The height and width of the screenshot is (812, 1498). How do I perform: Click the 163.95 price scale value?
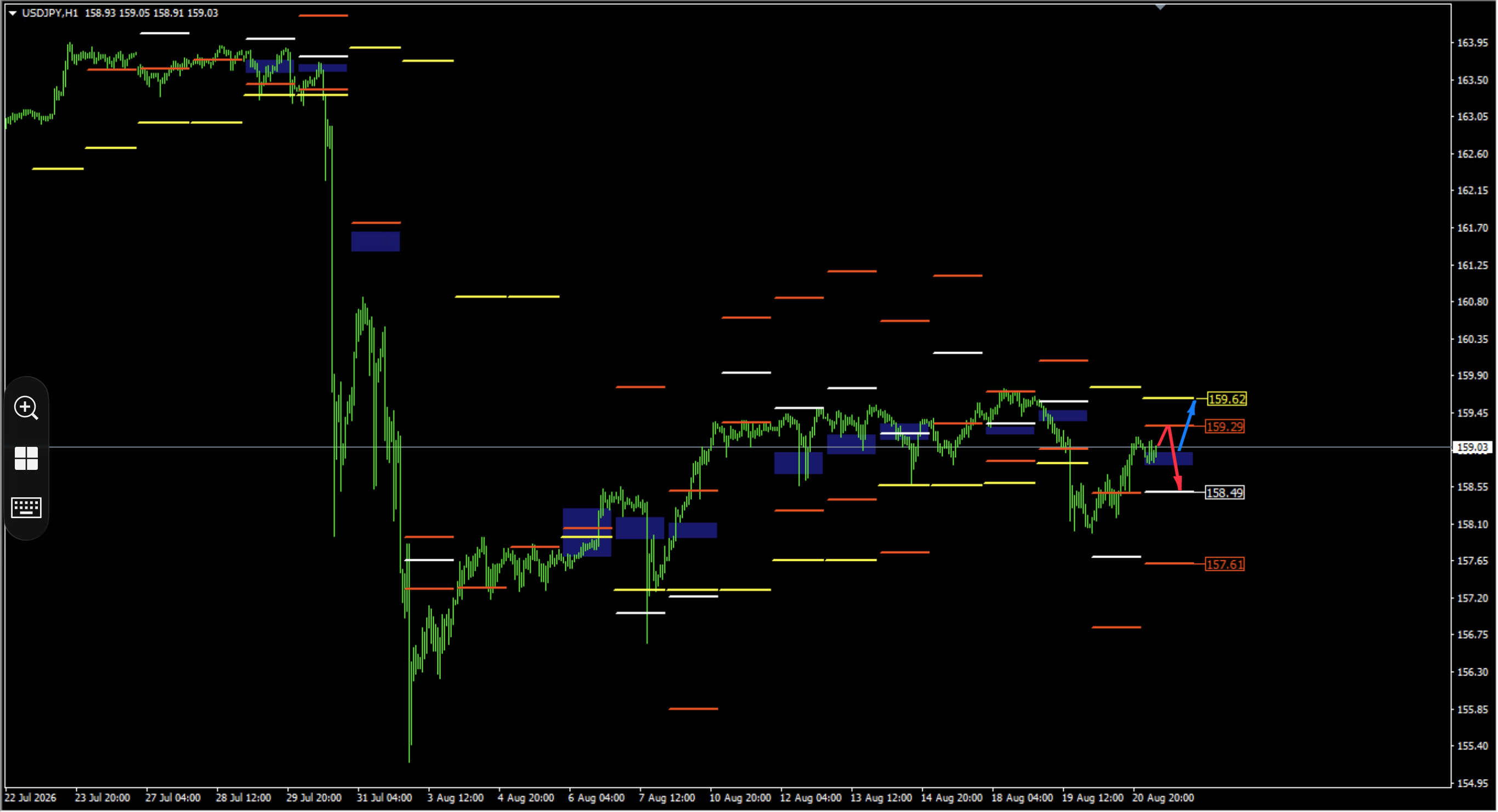click(1472, 43)
